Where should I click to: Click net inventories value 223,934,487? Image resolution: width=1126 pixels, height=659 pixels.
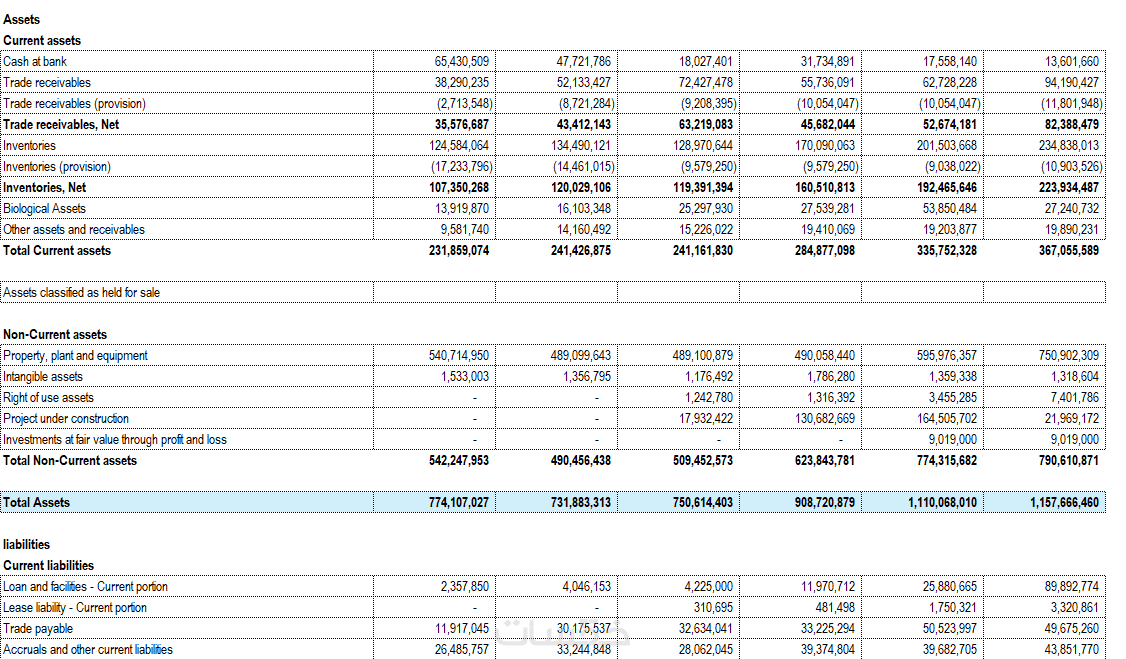tap(1069, 187)
